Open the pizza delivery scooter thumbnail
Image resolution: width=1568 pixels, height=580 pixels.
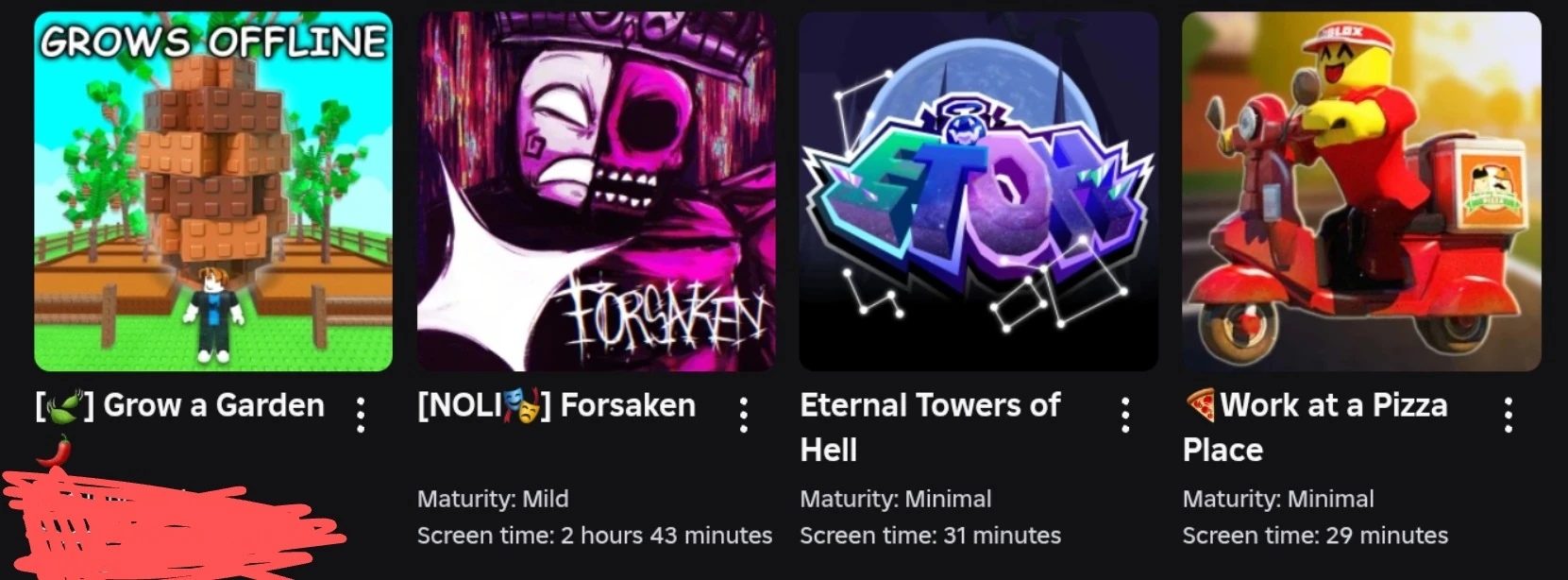click(1361, 192)
